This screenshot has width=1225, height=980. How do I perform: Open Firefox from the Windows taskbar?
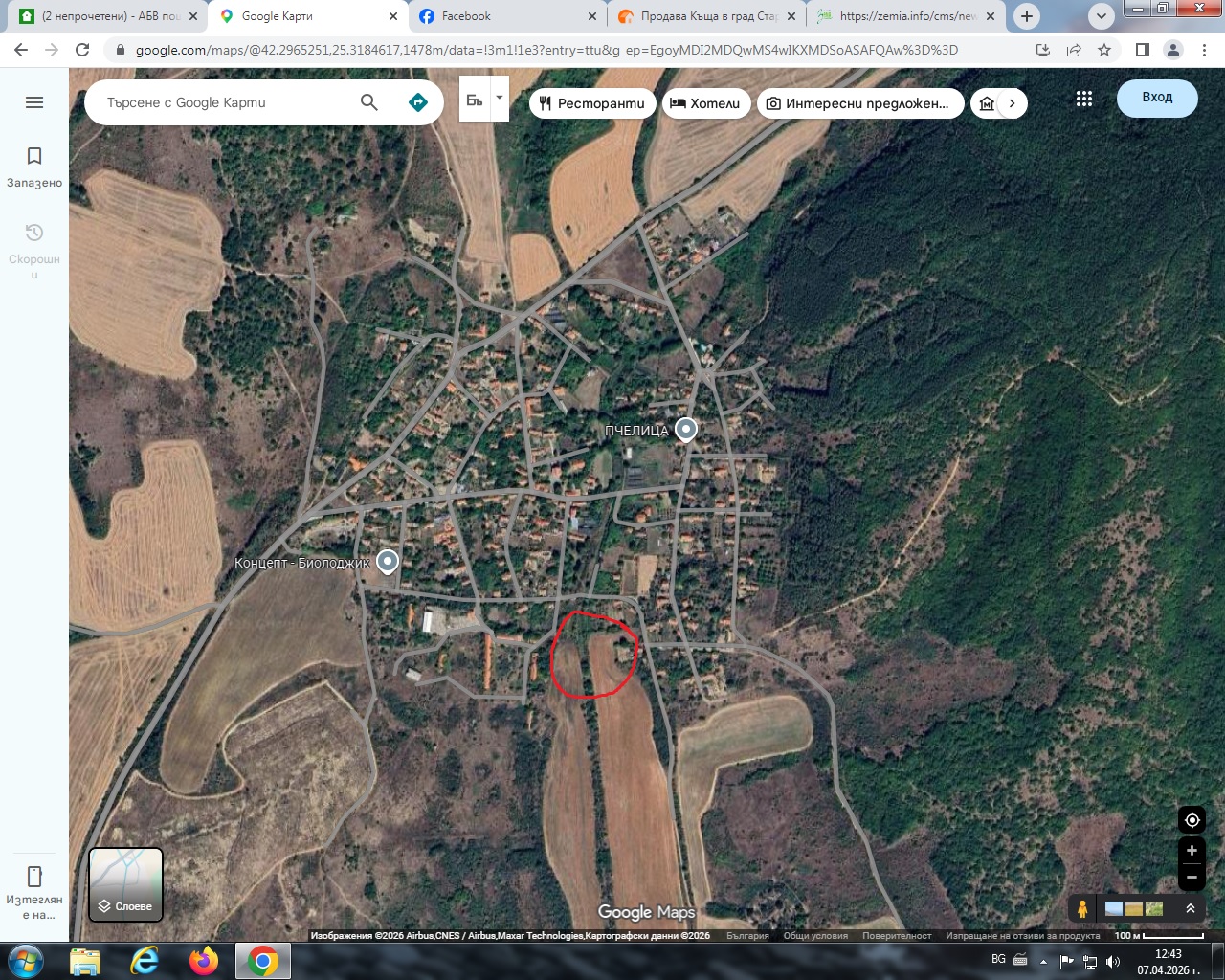click(204, 960)
